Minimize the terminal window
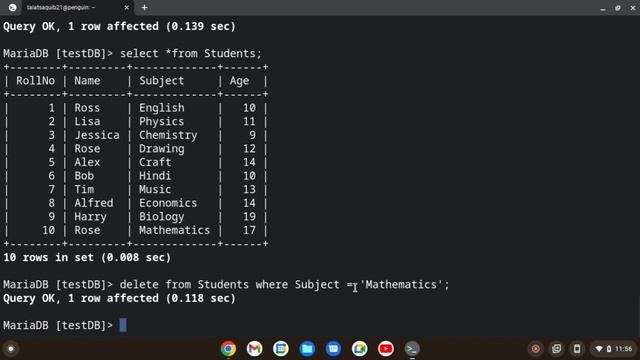 [x=602, y=8]
